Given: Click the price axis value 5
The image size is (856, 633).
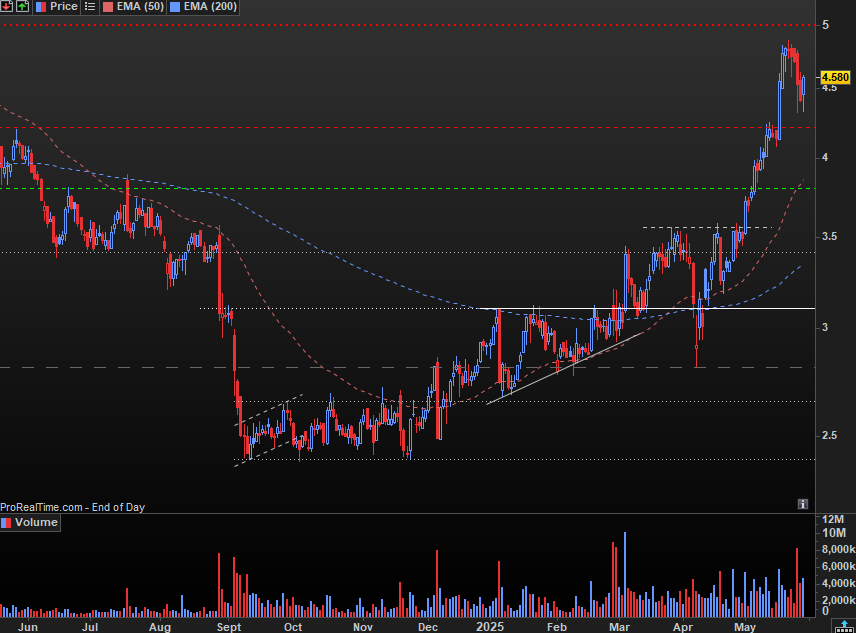Looking at the screenshot, I should 825,25.
